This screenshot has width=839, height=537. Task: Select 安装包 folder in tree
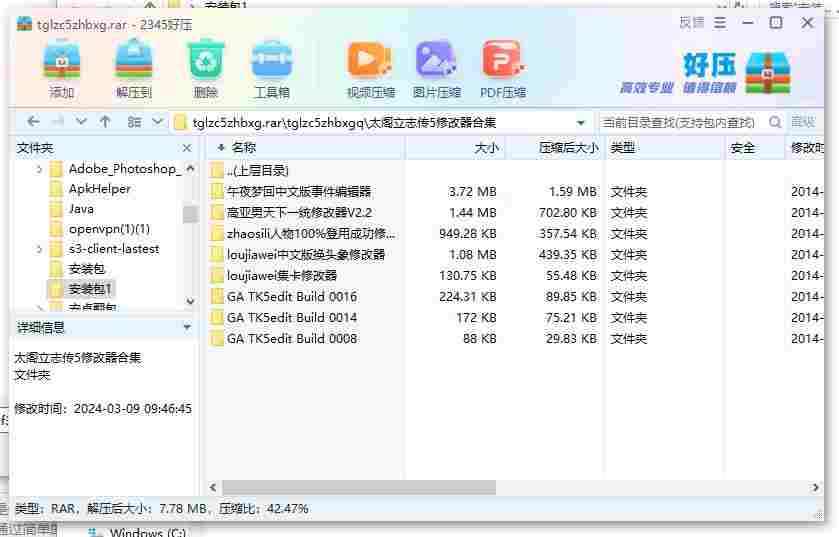[x=87, y=269]
